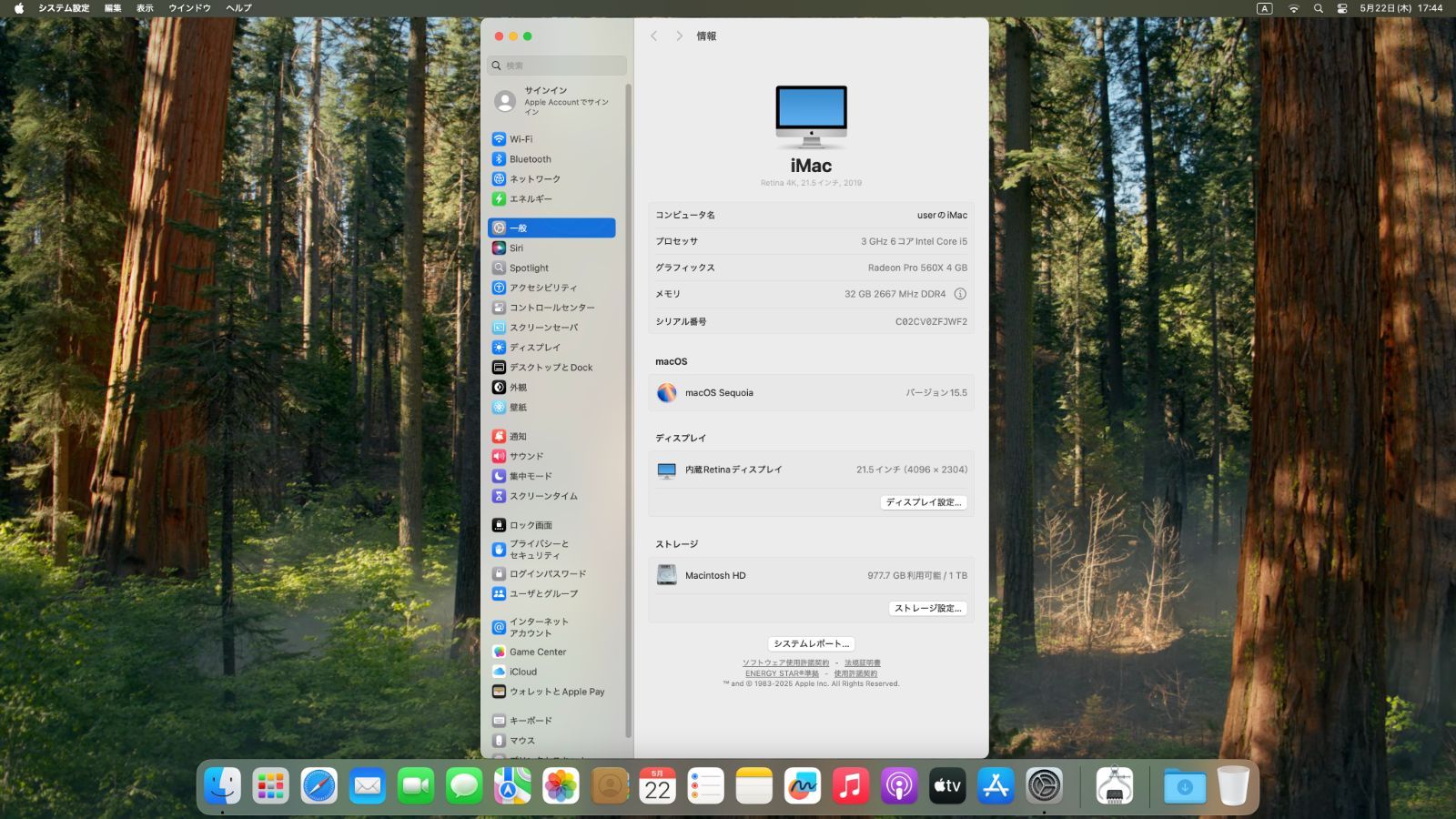Click the macOS Sequoia row
1456x819 pixels.
[811, 393]
